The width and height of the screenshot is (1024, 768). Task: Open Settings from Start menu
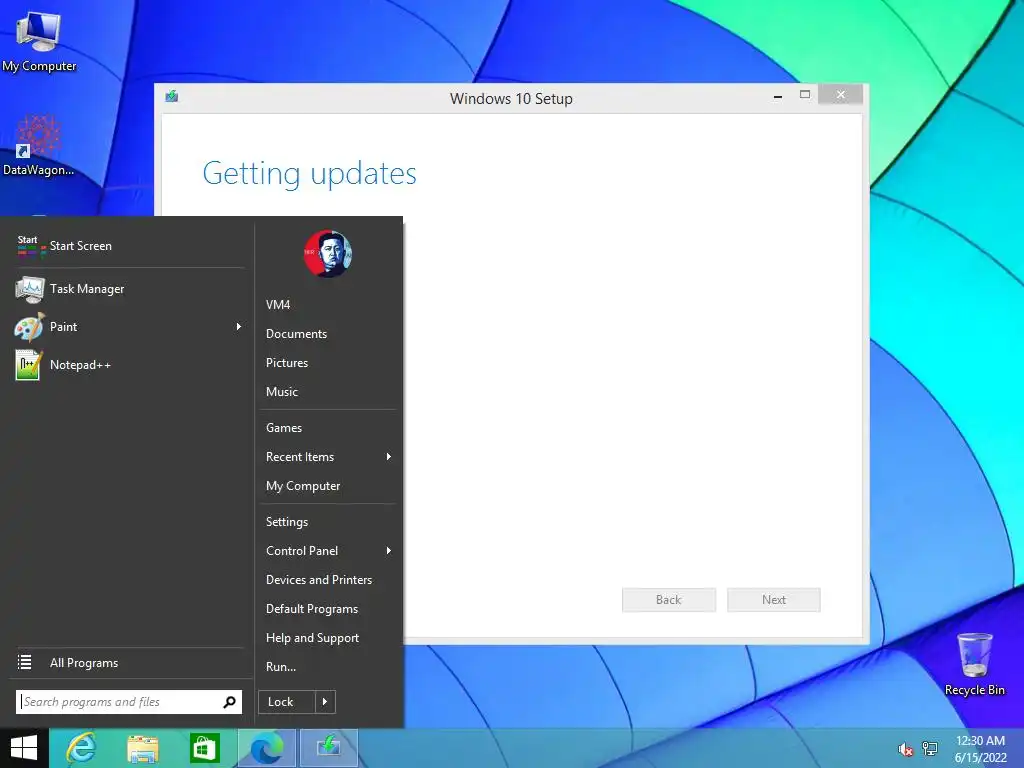[x=328, y=522]
